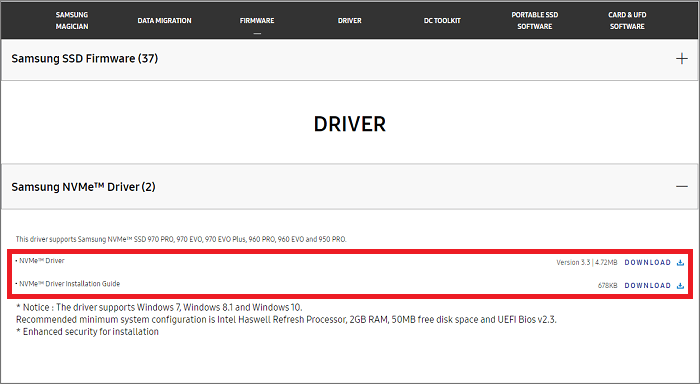This screenshot has width=700, height=384.
Task: Download the NVMe Driver version 3.3
Action: (x=647, y=263)
